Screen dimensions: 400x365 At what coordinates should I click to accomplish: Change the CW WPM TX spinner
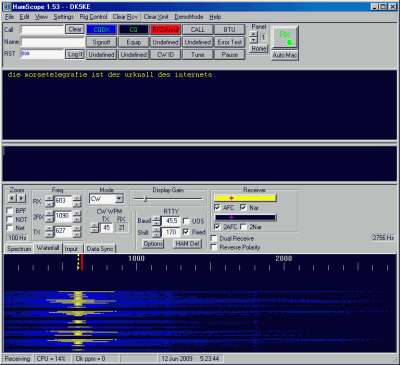point(95,228)
